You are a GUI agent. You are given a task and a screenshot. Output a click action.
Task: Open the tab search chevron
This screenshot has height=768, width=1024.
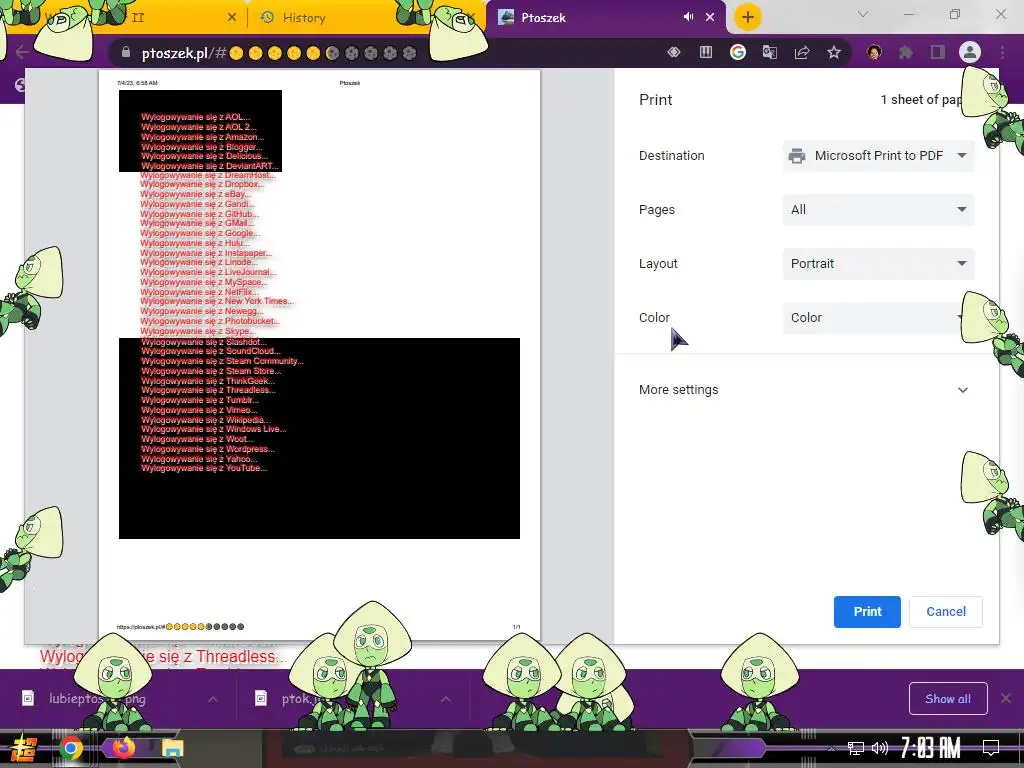tap(863, 14)
